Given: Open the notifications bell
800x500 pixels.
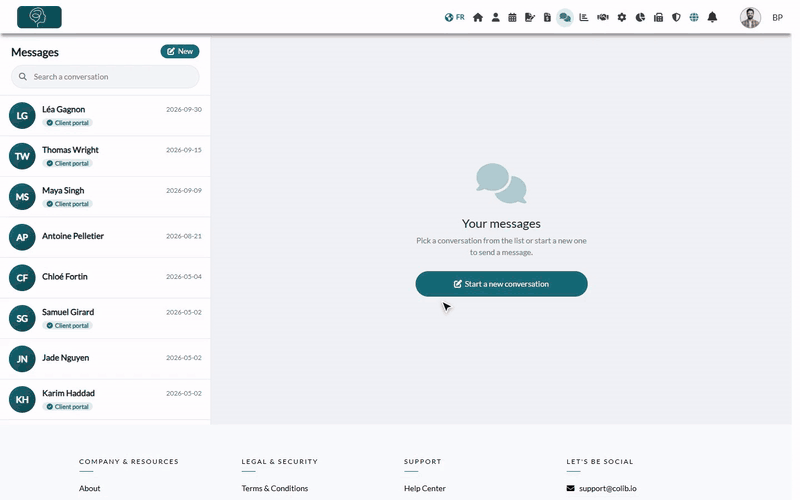Looking at the screenshot, I should 712,17.
